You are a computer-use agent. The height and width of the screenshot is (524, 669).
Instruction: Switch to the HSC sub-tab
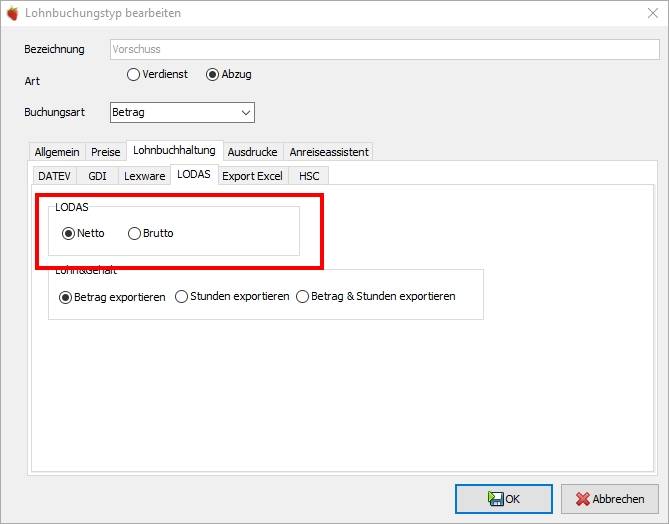309,176
